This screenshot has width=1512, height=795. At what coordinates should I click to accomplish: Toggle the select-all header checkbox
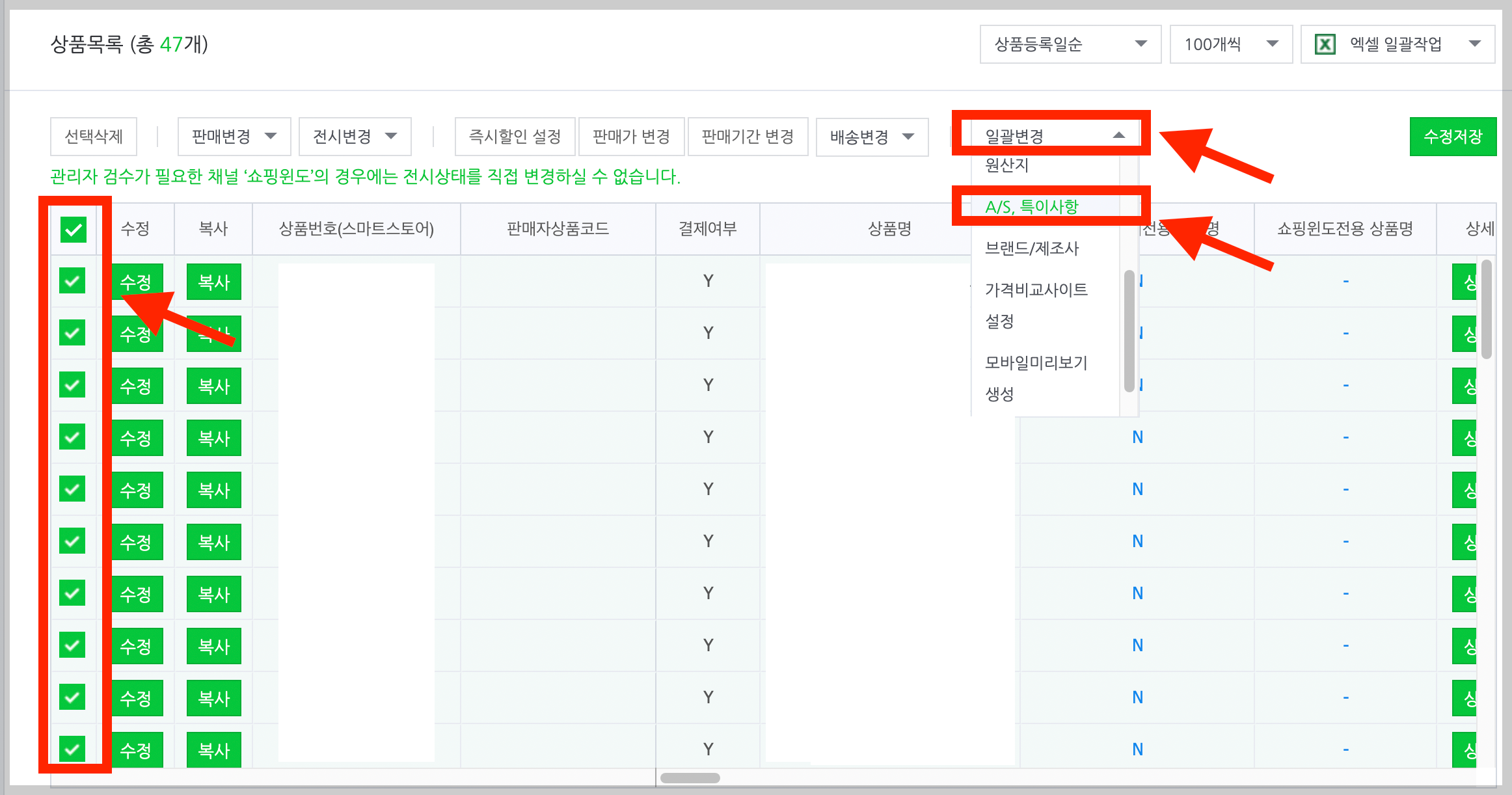tap(74, 229)
